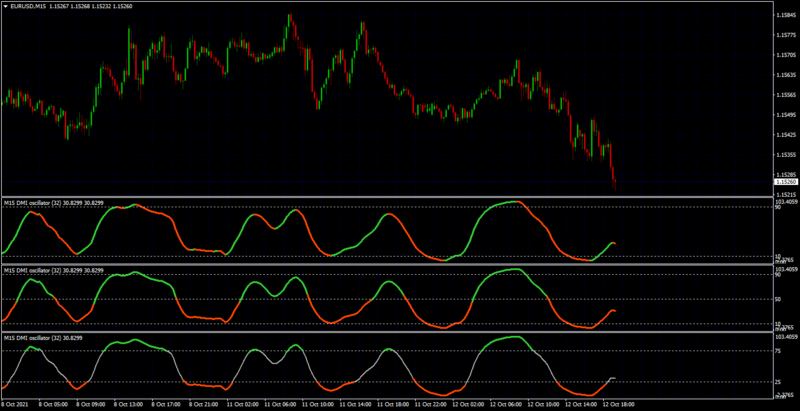Click the 1.15845 price scale label
This screenshot has width=800, height=411.
(x=784, y=15)
